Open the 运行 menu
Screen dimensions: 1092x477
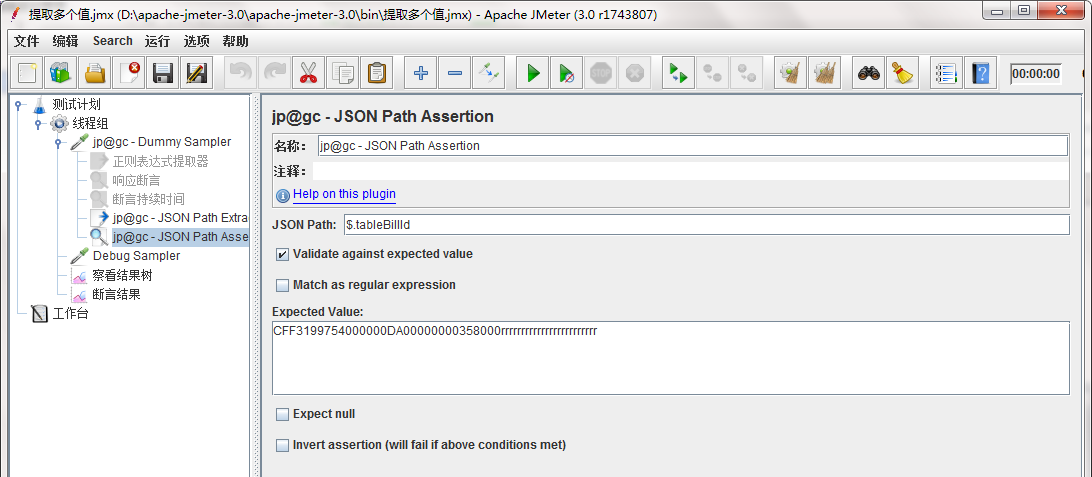click(157, 41)
